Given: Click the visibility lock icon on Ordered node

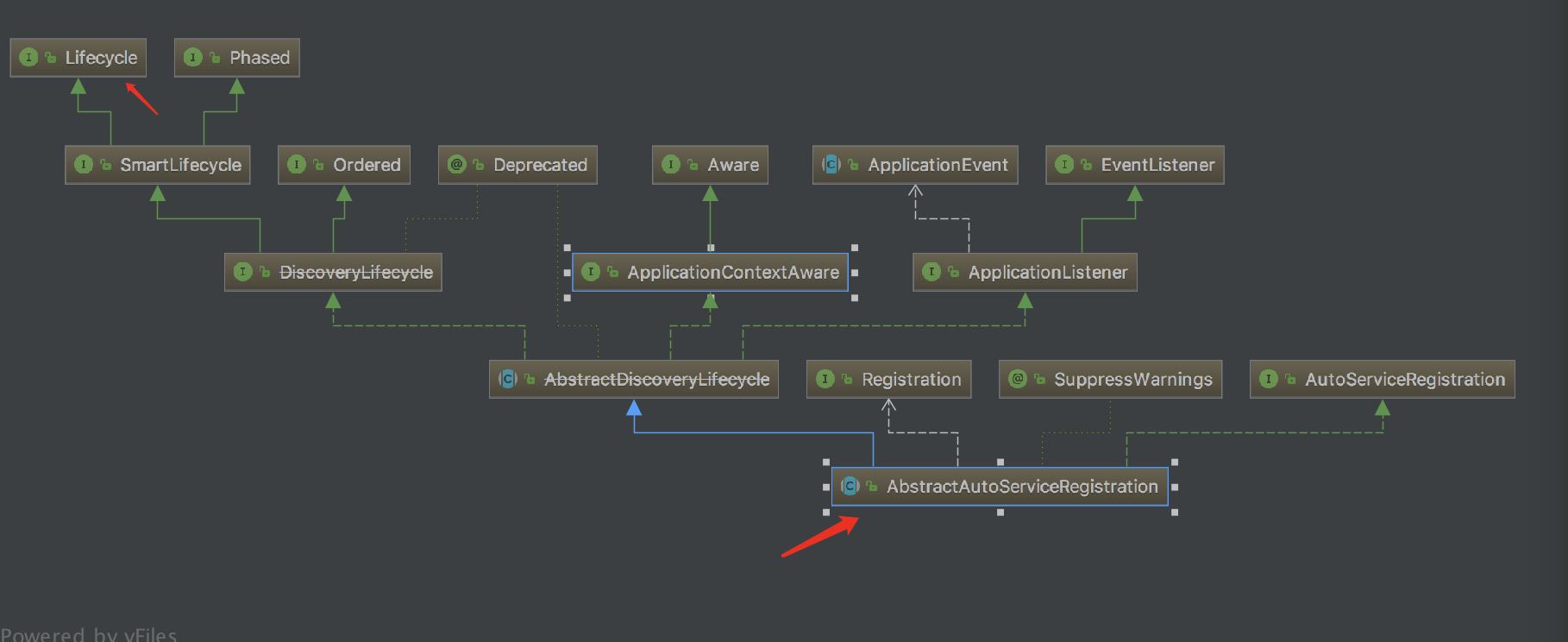Looking at the screenshot, I should (x=318, y=165).
